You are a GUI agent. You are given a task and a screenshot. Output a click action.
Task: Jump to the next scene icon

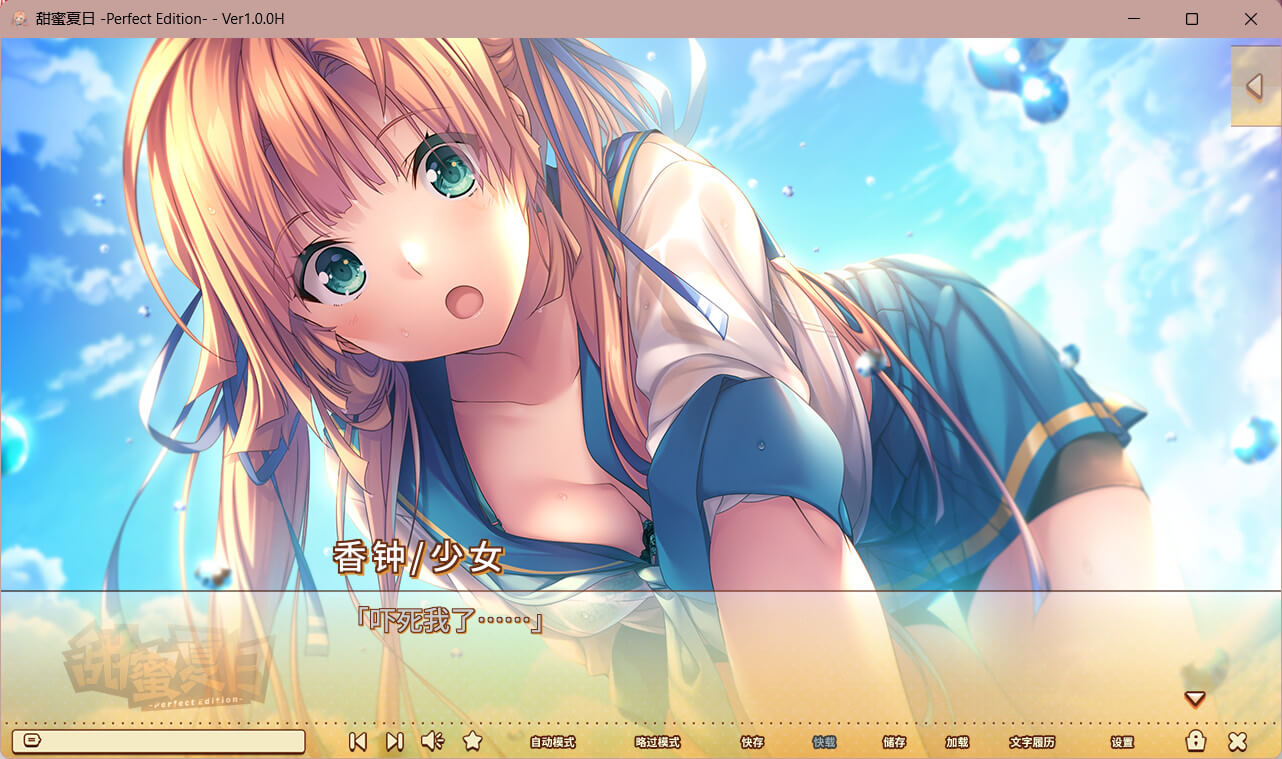click(395, 741)
